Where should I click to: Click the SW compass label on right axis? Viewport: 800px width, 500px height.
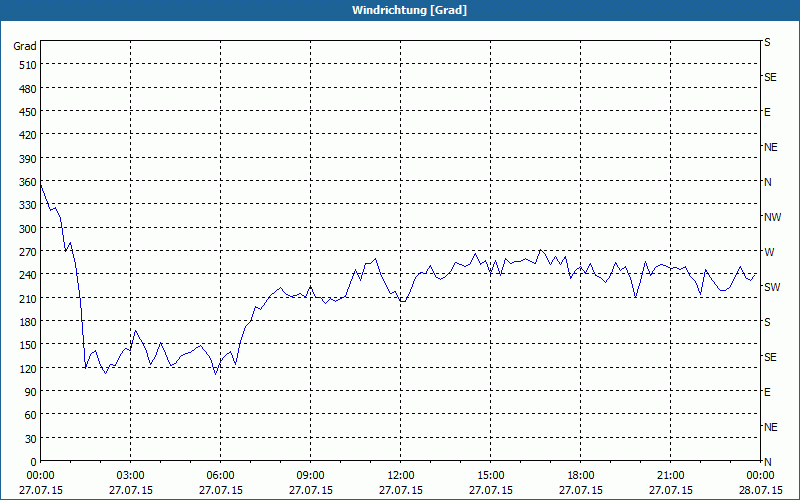(772, 287)
